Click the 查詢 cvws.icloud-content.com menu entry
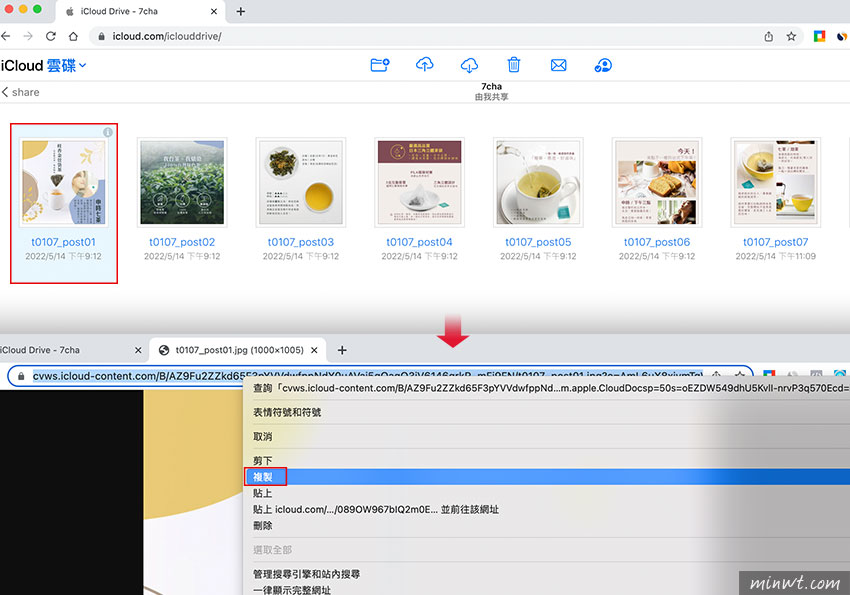 546,388
